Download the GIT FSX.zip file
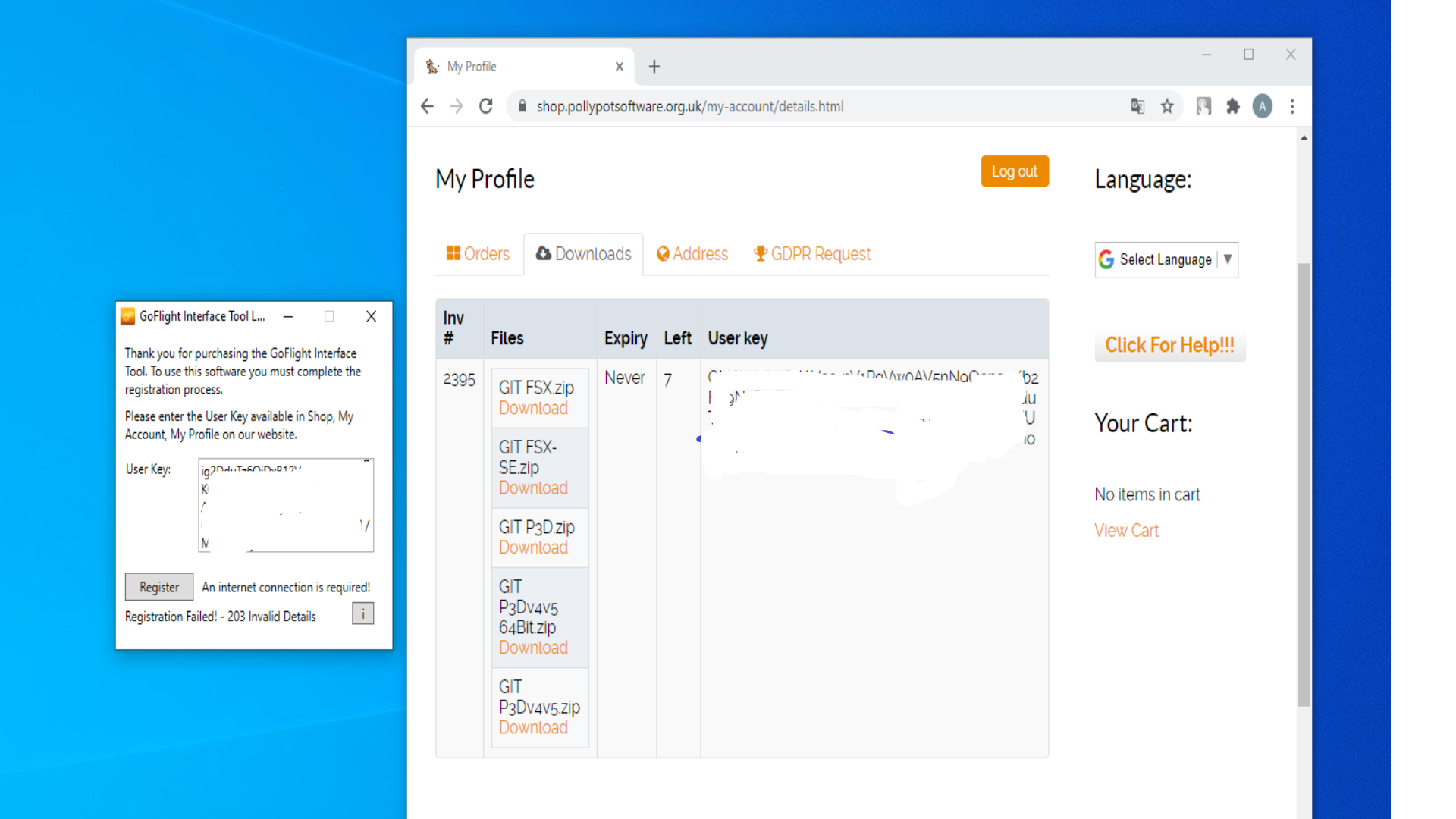 point(533,408)
